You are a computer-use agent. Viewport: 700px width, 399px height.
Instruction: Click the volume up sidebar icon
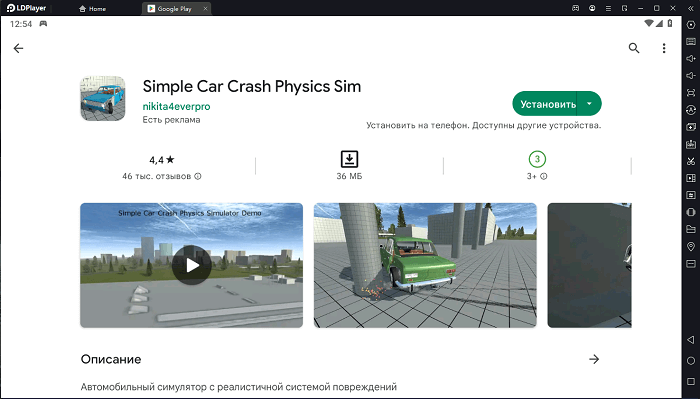pos(691,59)
